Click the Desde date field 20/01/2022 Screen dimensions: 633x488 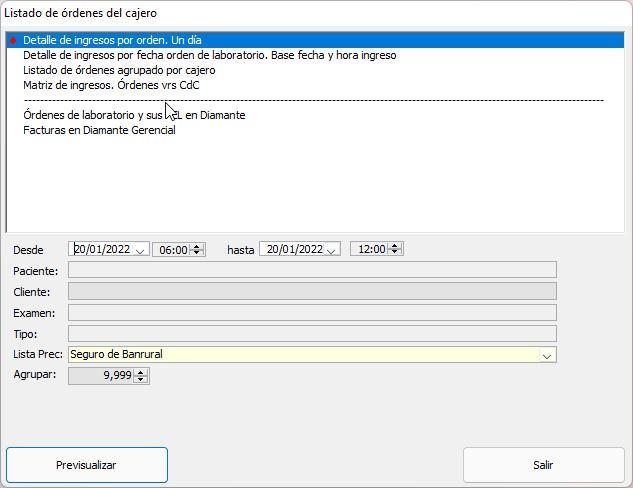pyautogui.click(x=102, y=250)
